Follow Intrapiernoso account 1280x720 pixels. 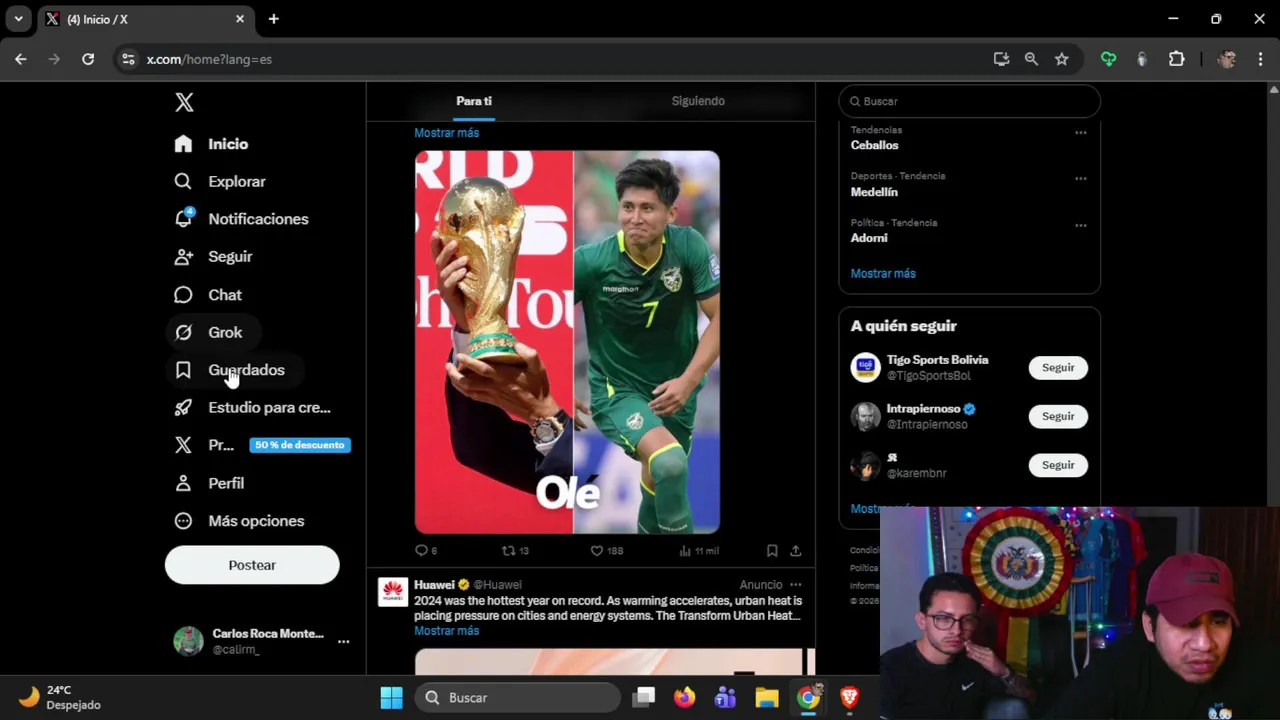1058,416
